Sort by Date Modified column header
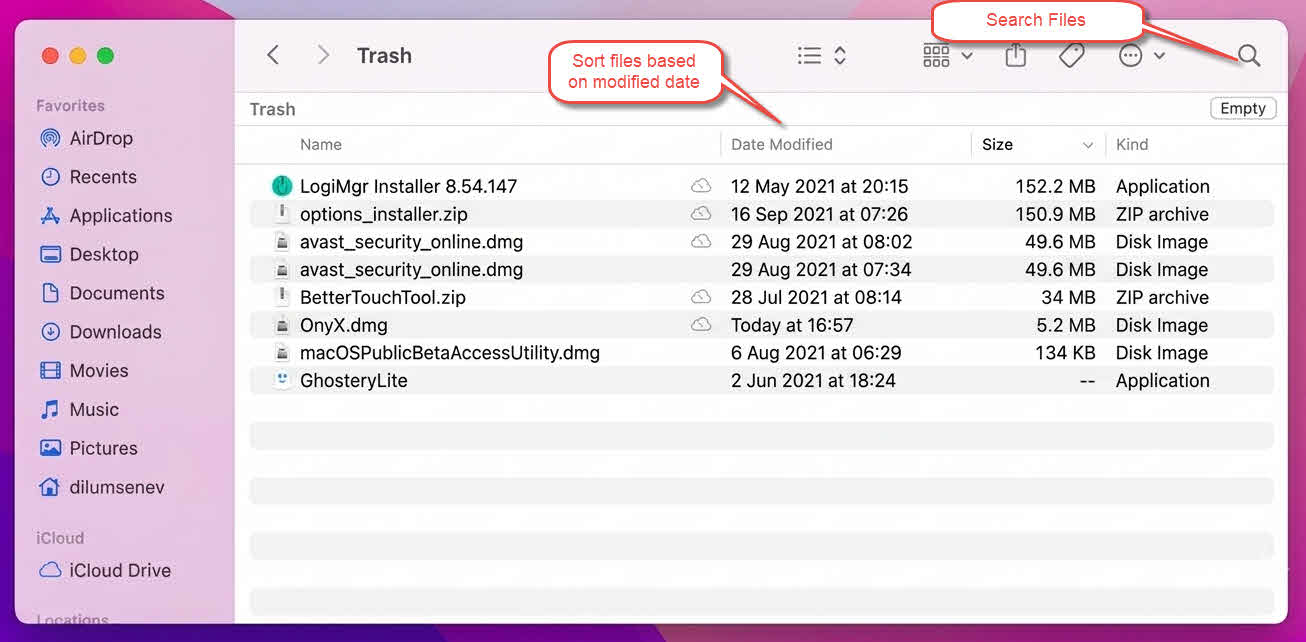Image resolution: width=1306 pixels, height=642 pixels. (x=781, y=144)
